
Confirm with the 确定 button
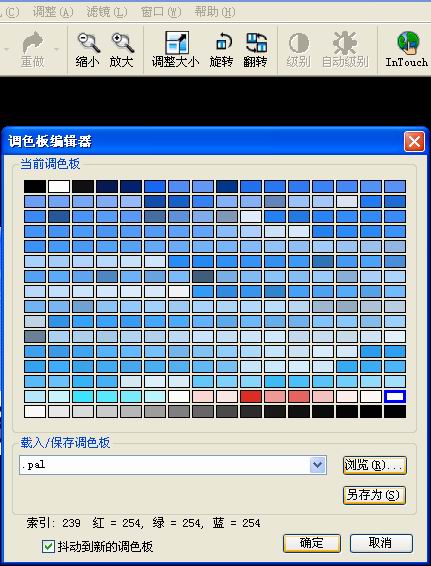click(x=312, y=543)
